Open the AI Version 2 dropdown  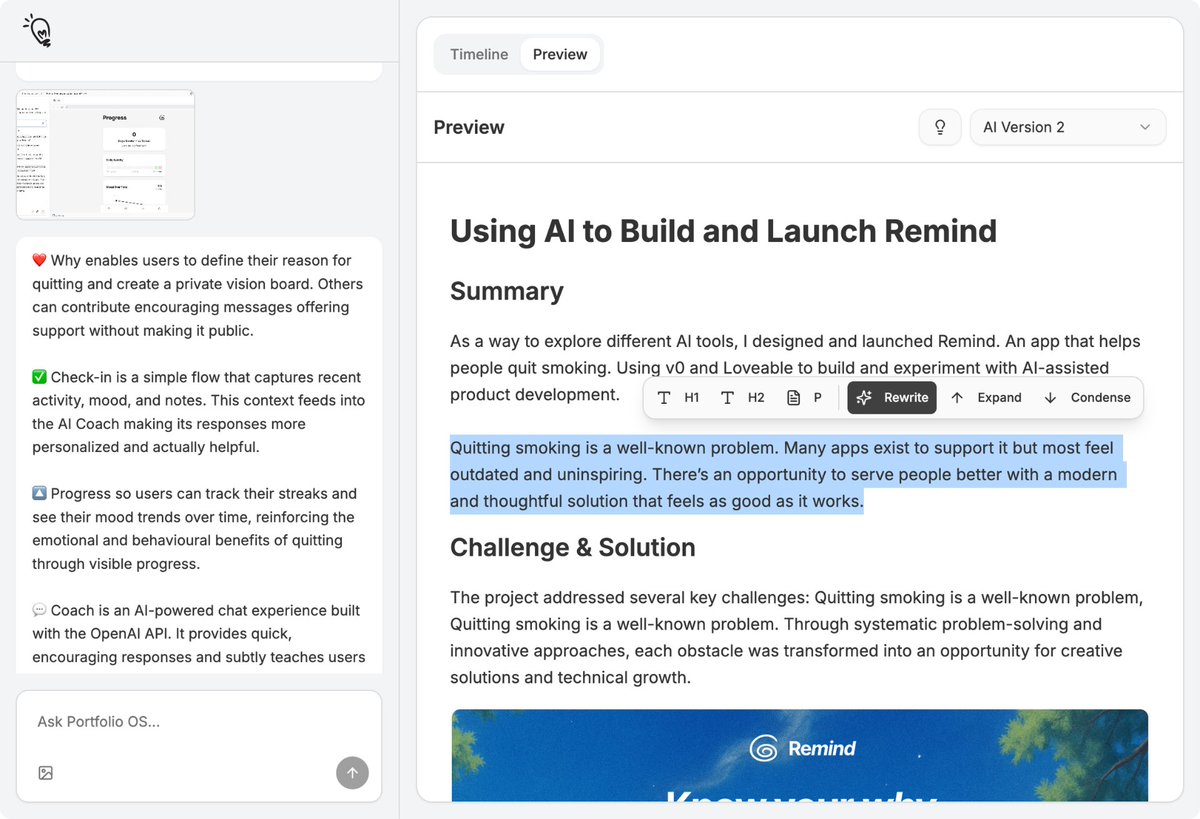point(1068,127)
